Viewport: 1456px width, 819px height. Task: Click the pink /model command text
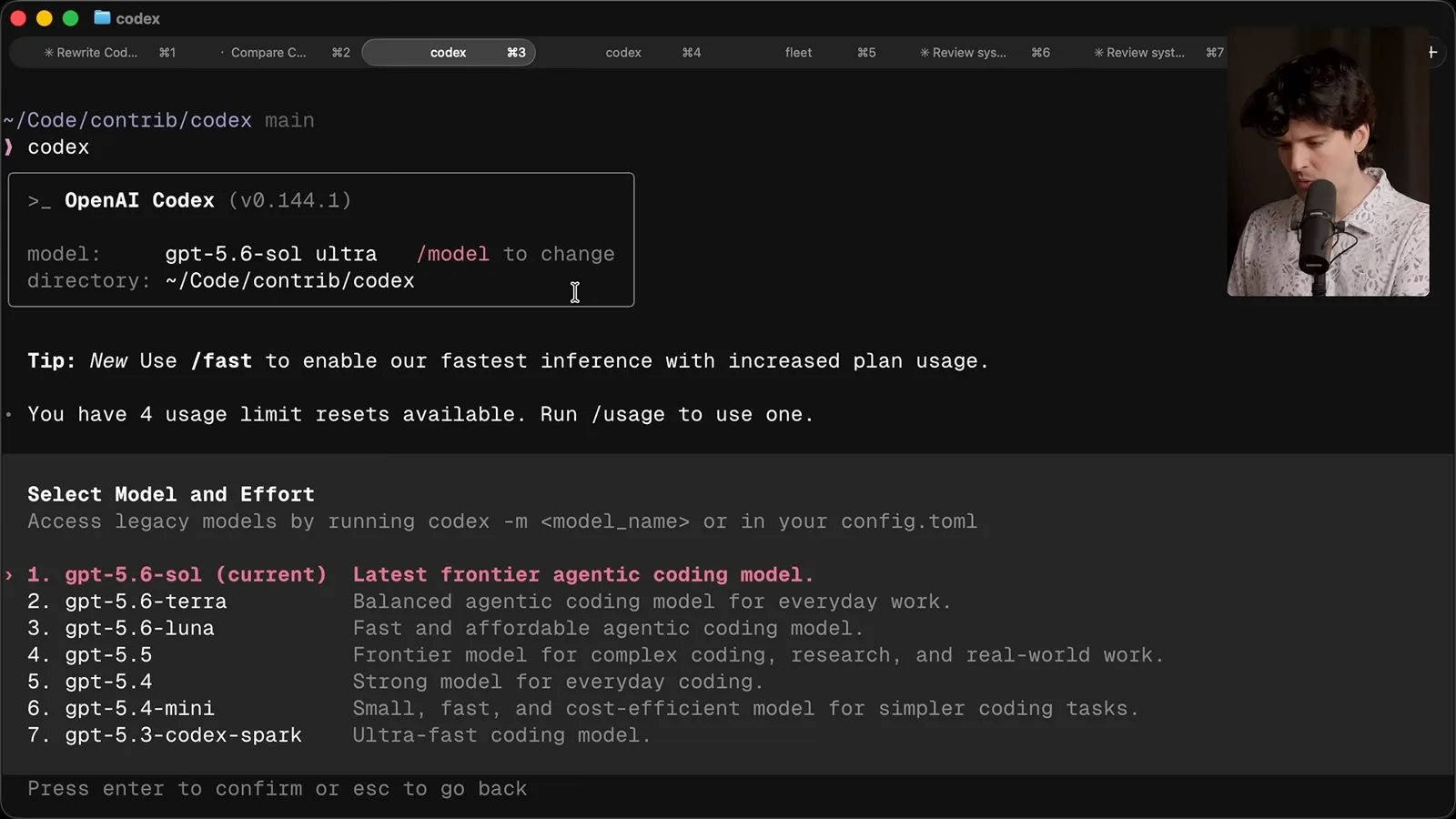[452, 254]
